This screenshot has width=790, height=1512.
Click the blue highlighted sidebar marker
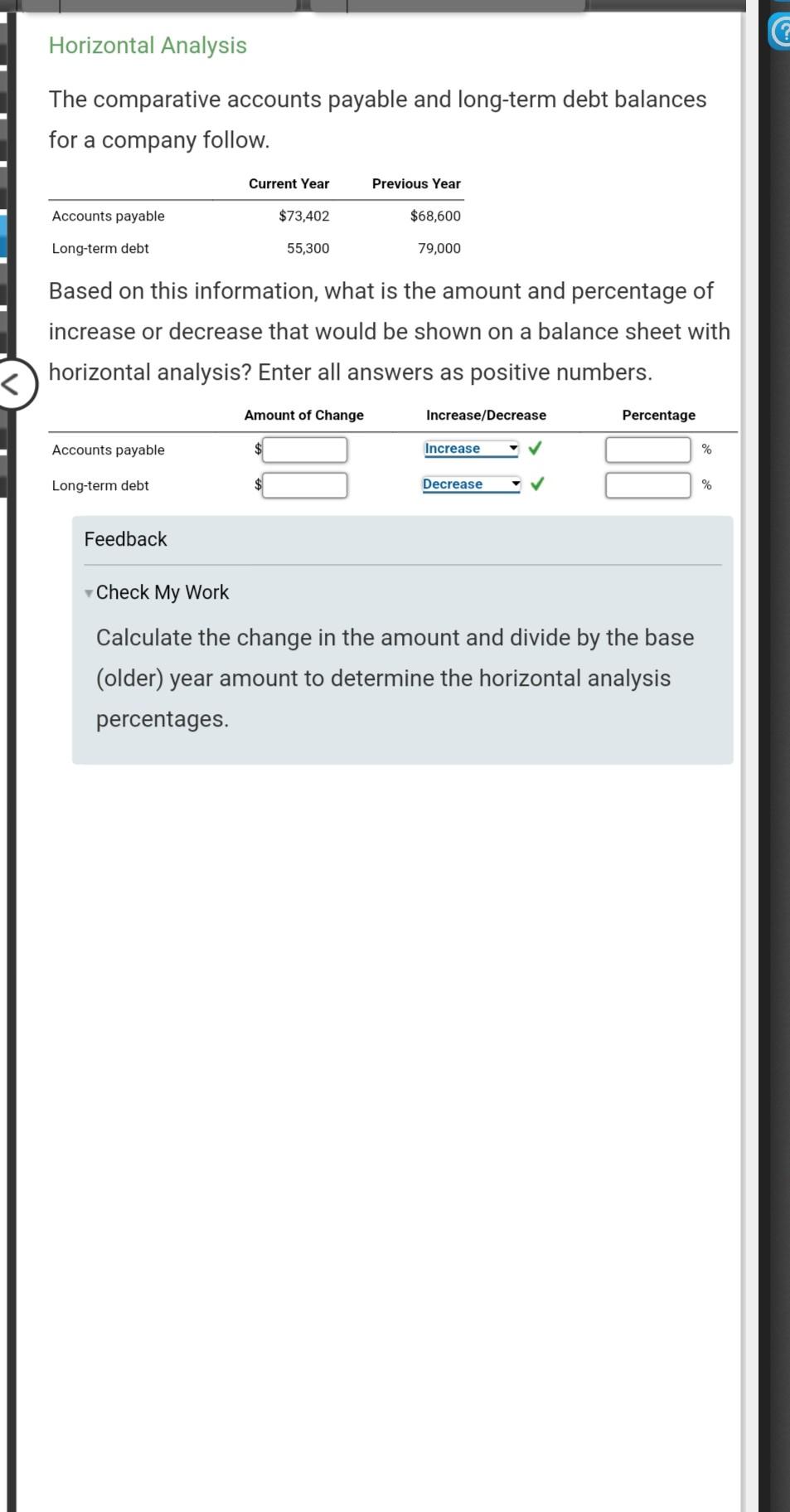coord(3,236)
